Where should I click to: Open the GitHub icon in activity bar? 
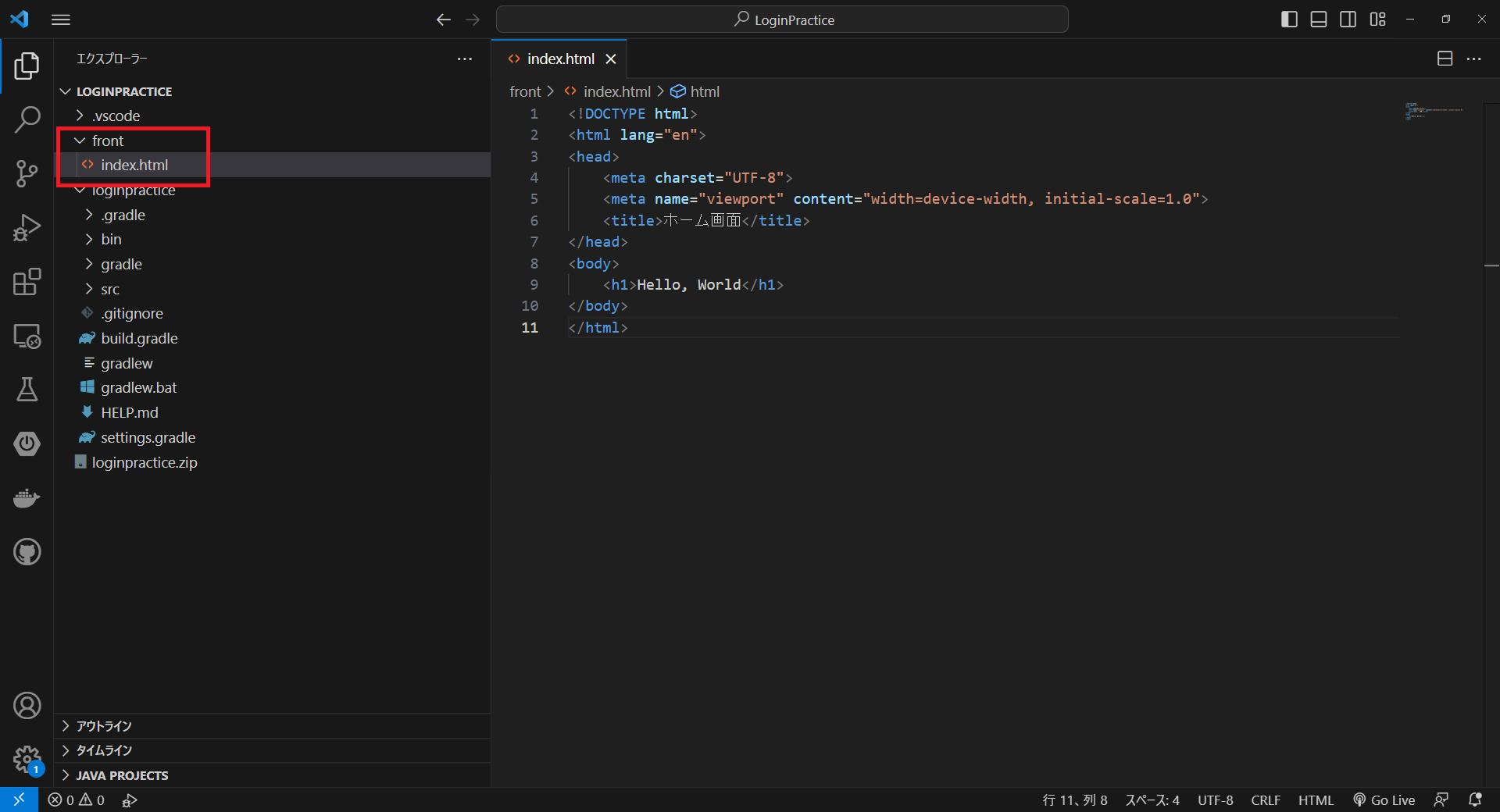[x=27, y=552]
